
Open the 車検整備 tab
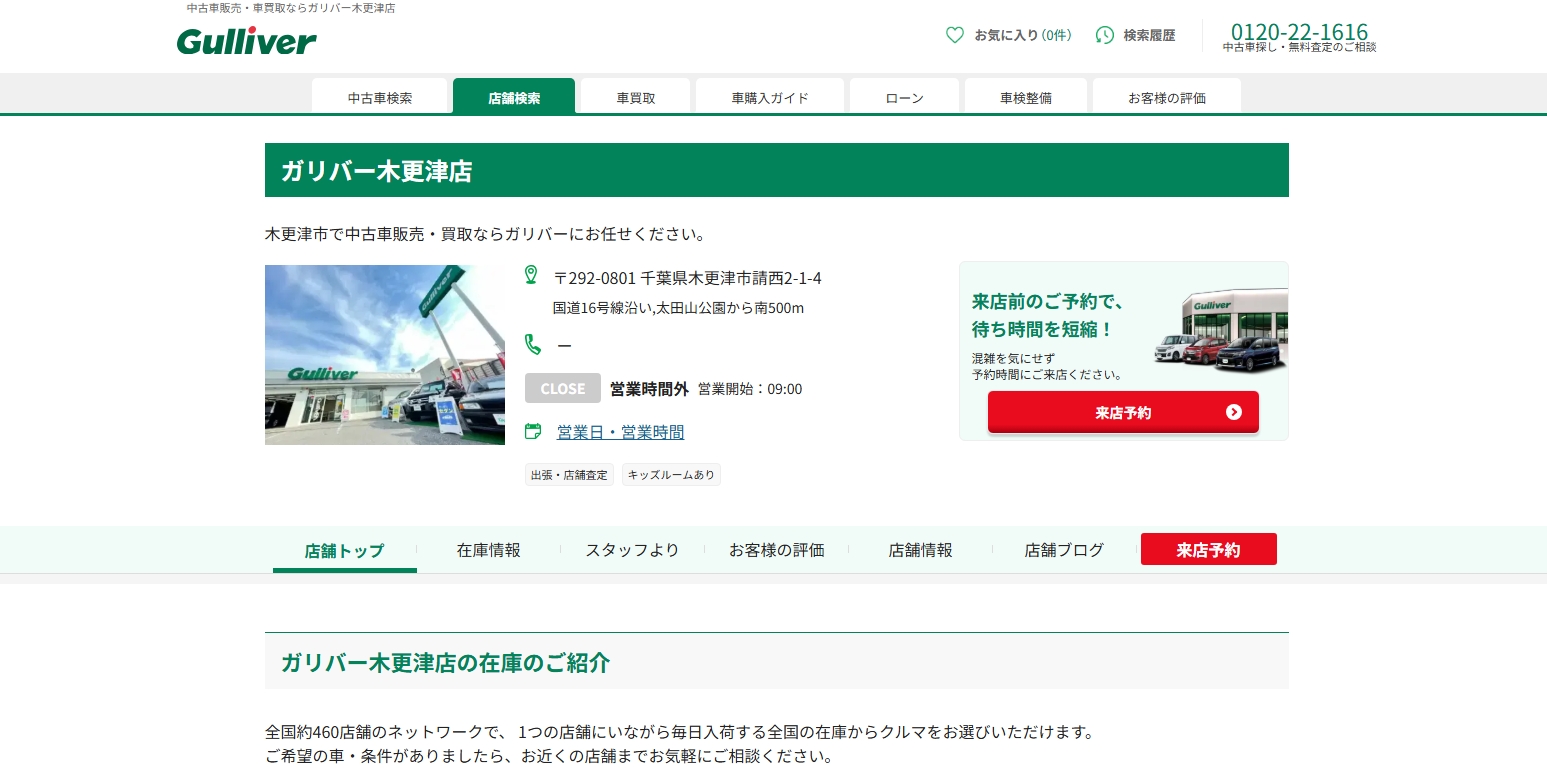pos(1025,98)
